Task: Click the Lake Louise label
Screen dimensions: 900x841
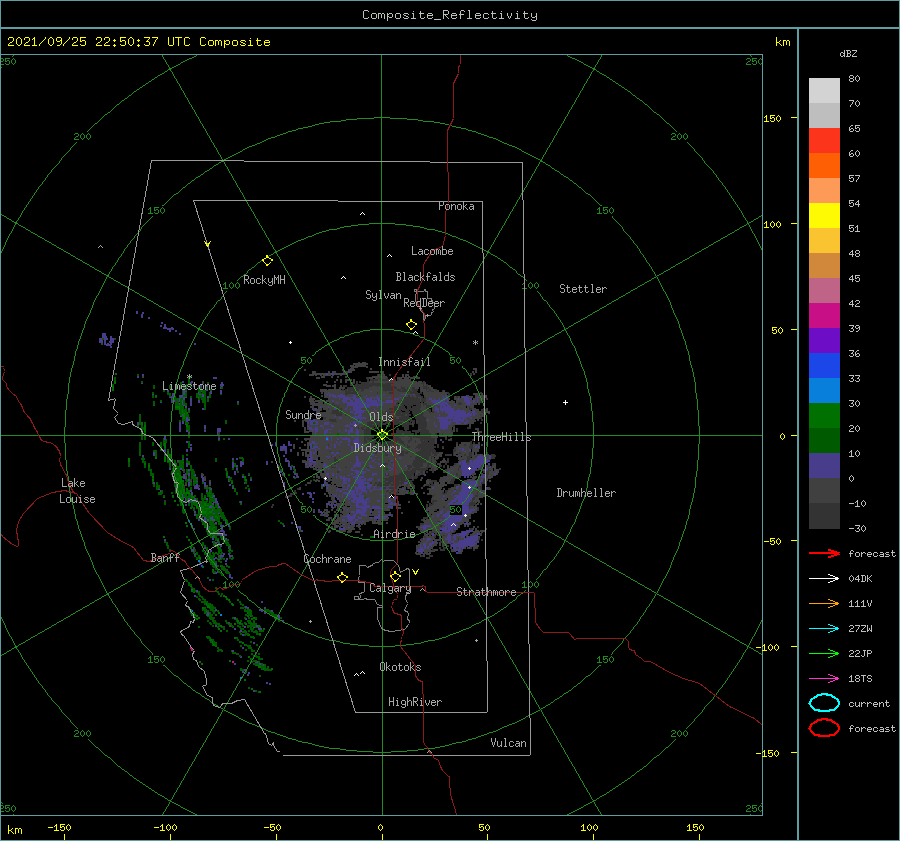Action: coord(77,491)
